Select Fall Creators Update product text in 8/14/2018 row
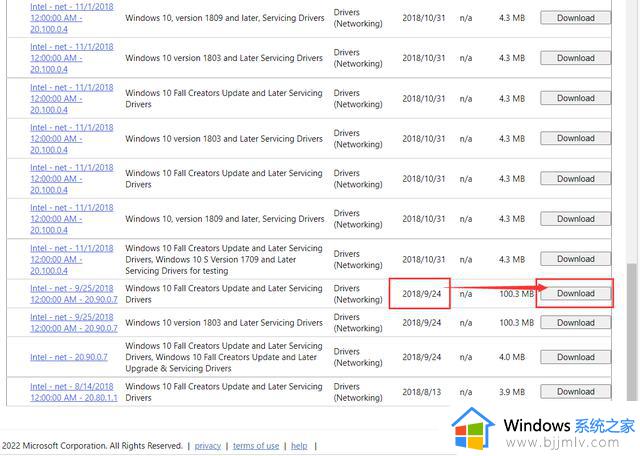Screen dimensions: 640x456 click(224, 392)
